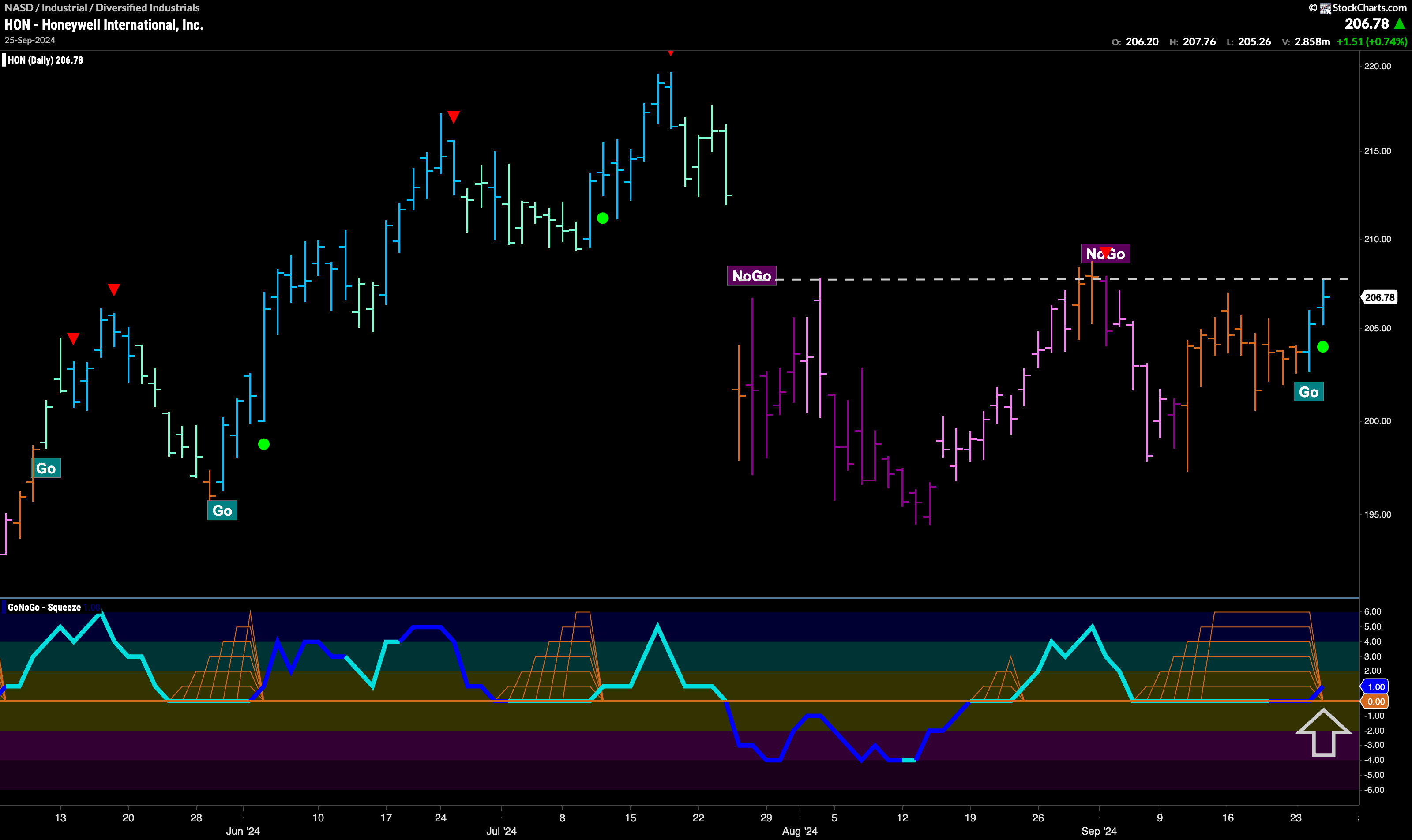Click the orange 0.00 squeeze value tag
The image size is (1412, 840).
point(1375,701)
